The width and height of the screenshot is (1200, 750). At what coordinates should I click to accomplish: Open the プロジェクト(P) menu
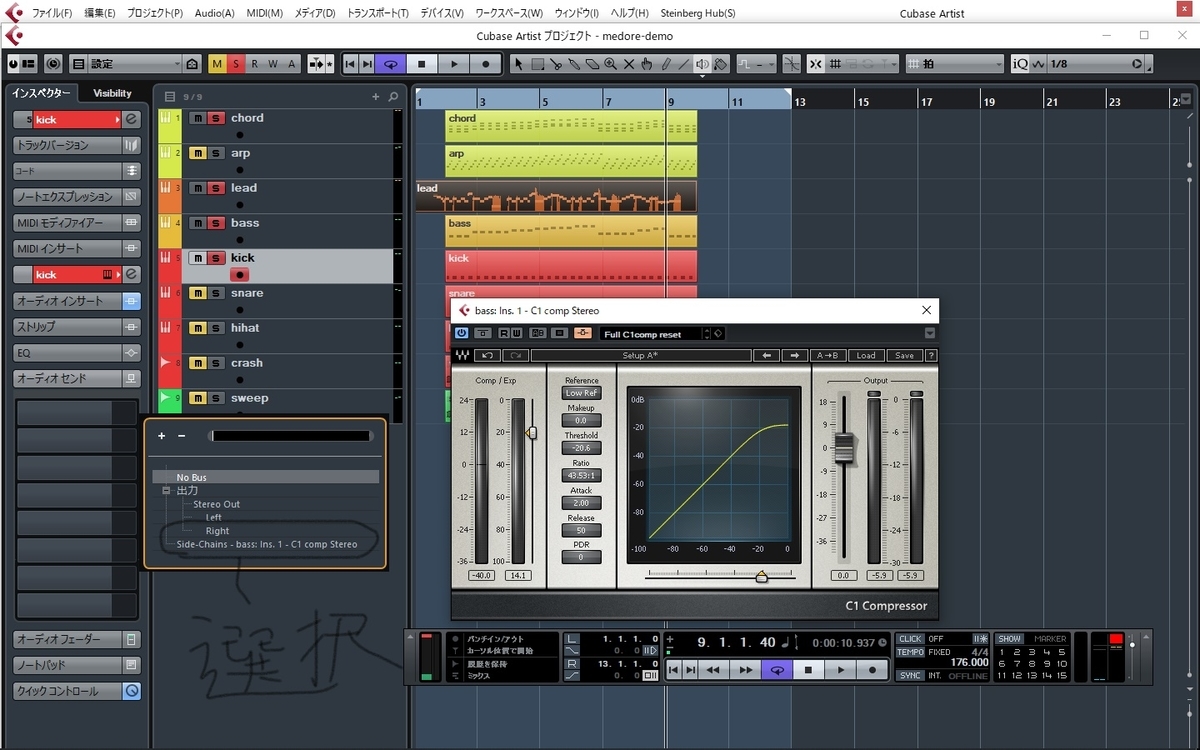pos(156,13)
